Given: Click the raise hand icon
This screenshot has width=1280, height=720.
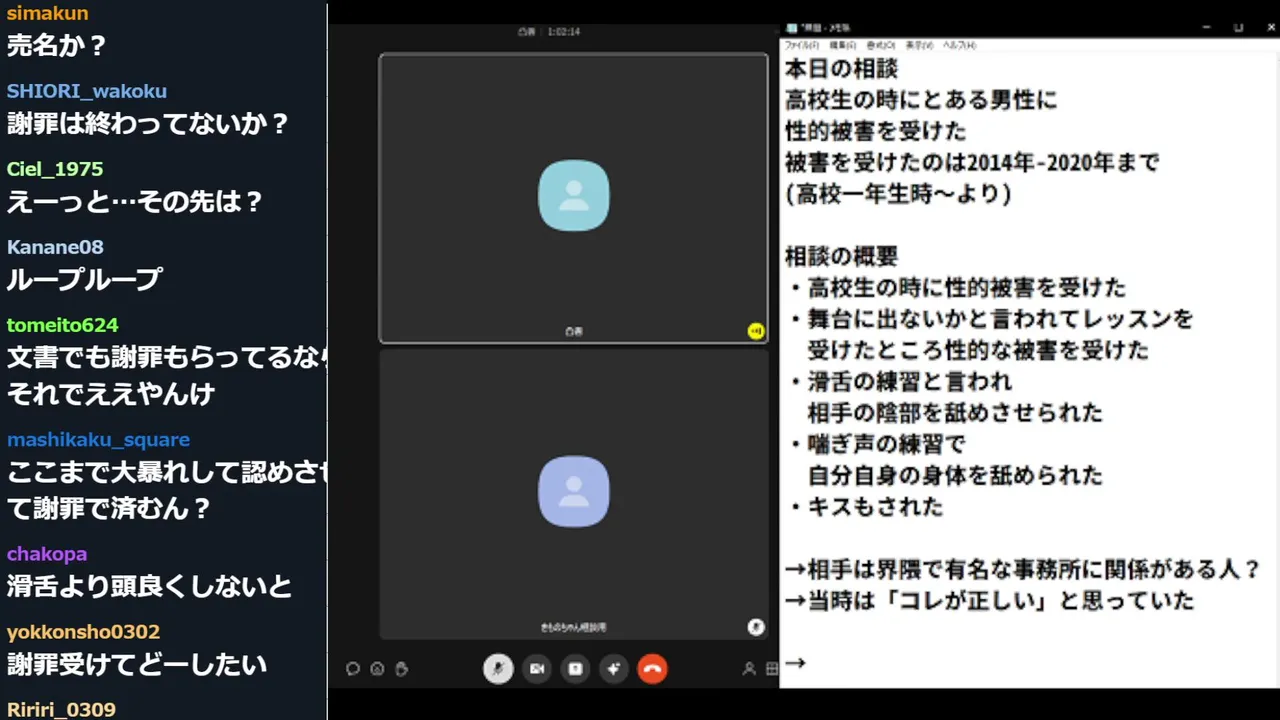Looking at the screenshot, I should [401, 669].
